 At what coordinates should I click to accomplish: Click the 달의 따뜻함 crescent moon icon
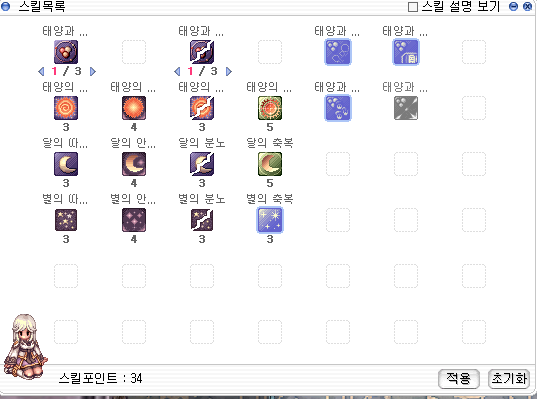click(66, 164)
